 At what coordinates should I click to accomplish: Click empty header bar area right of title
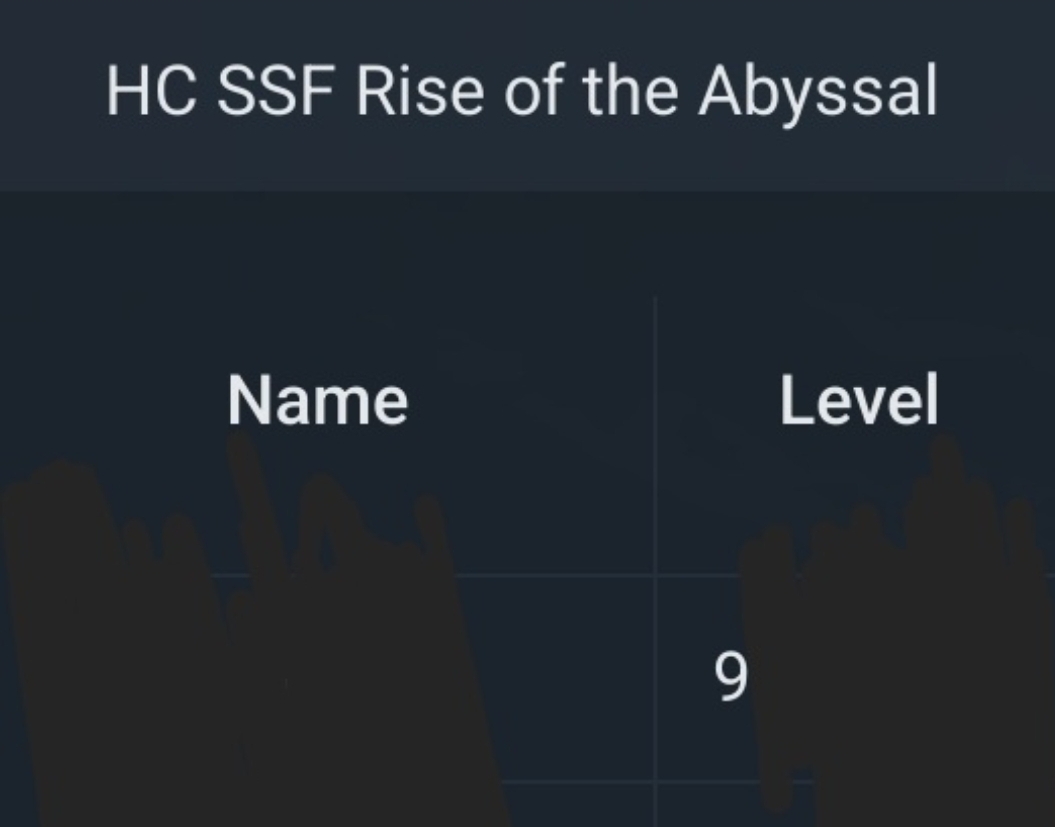pos(996,94)
